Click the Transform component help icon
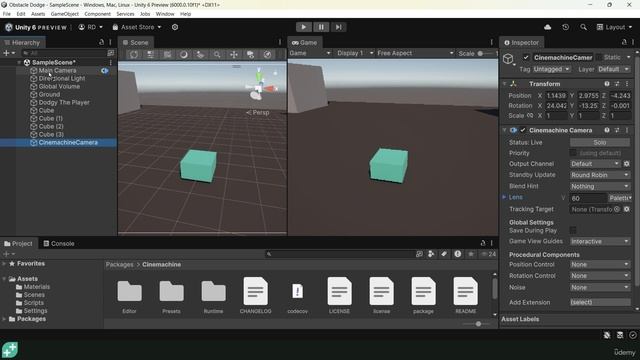This screenshot has width=640, height=360. tap(607, 84)
